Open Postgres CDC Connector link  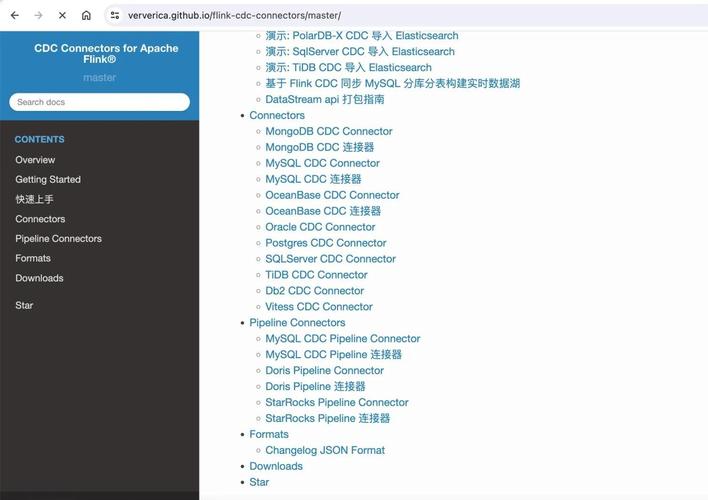326,243
